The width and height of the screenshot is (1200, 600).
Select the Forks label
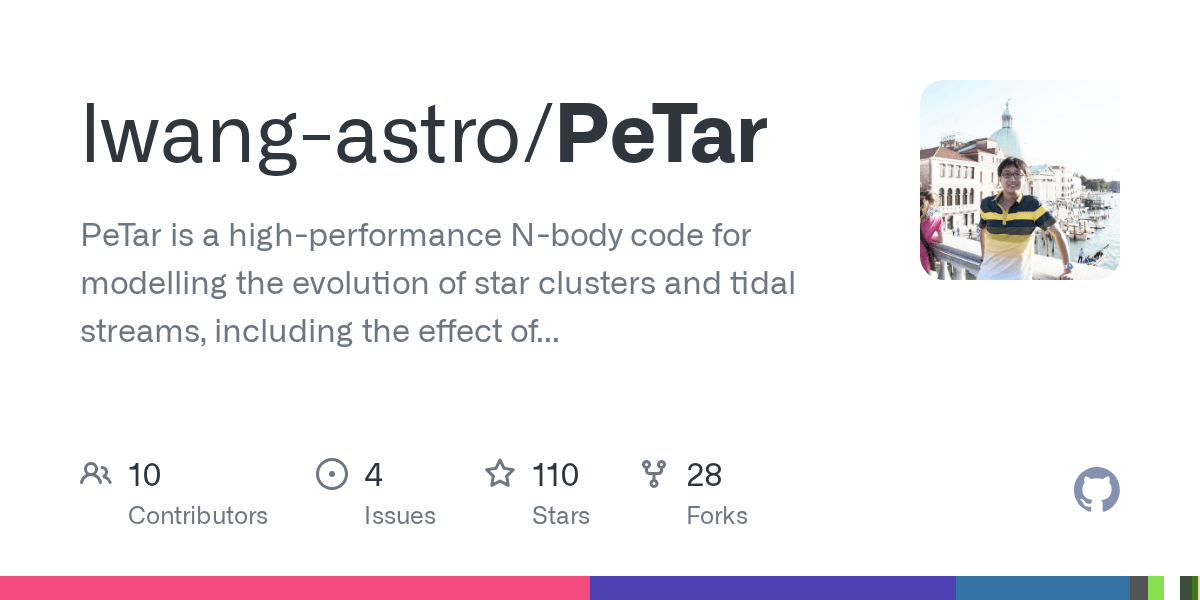717,516
